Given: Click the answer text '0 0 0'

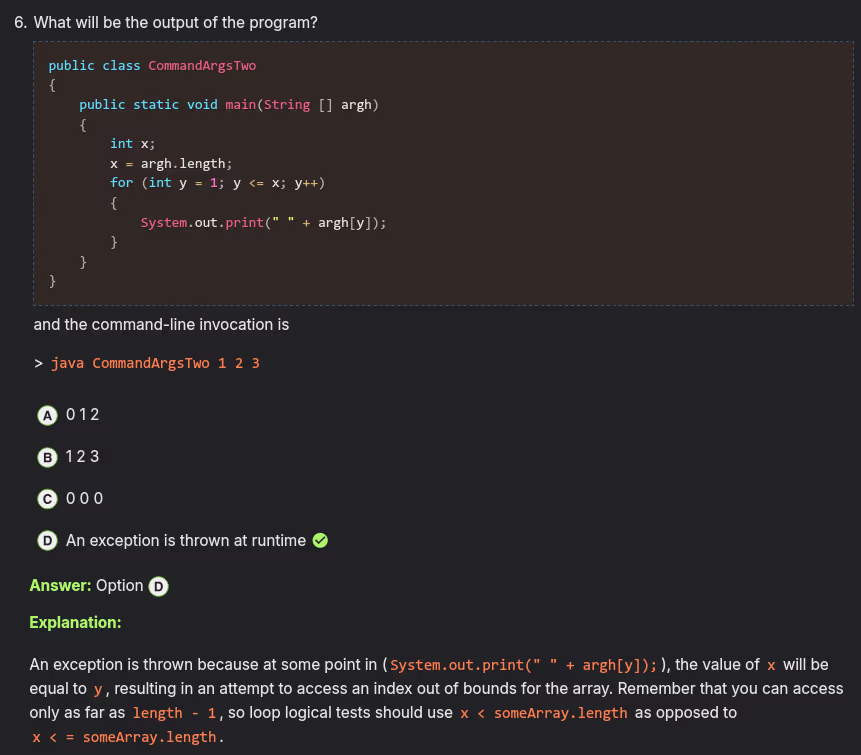Looking at the screenshot, I should pyautogui.click(x=84, y=498).
